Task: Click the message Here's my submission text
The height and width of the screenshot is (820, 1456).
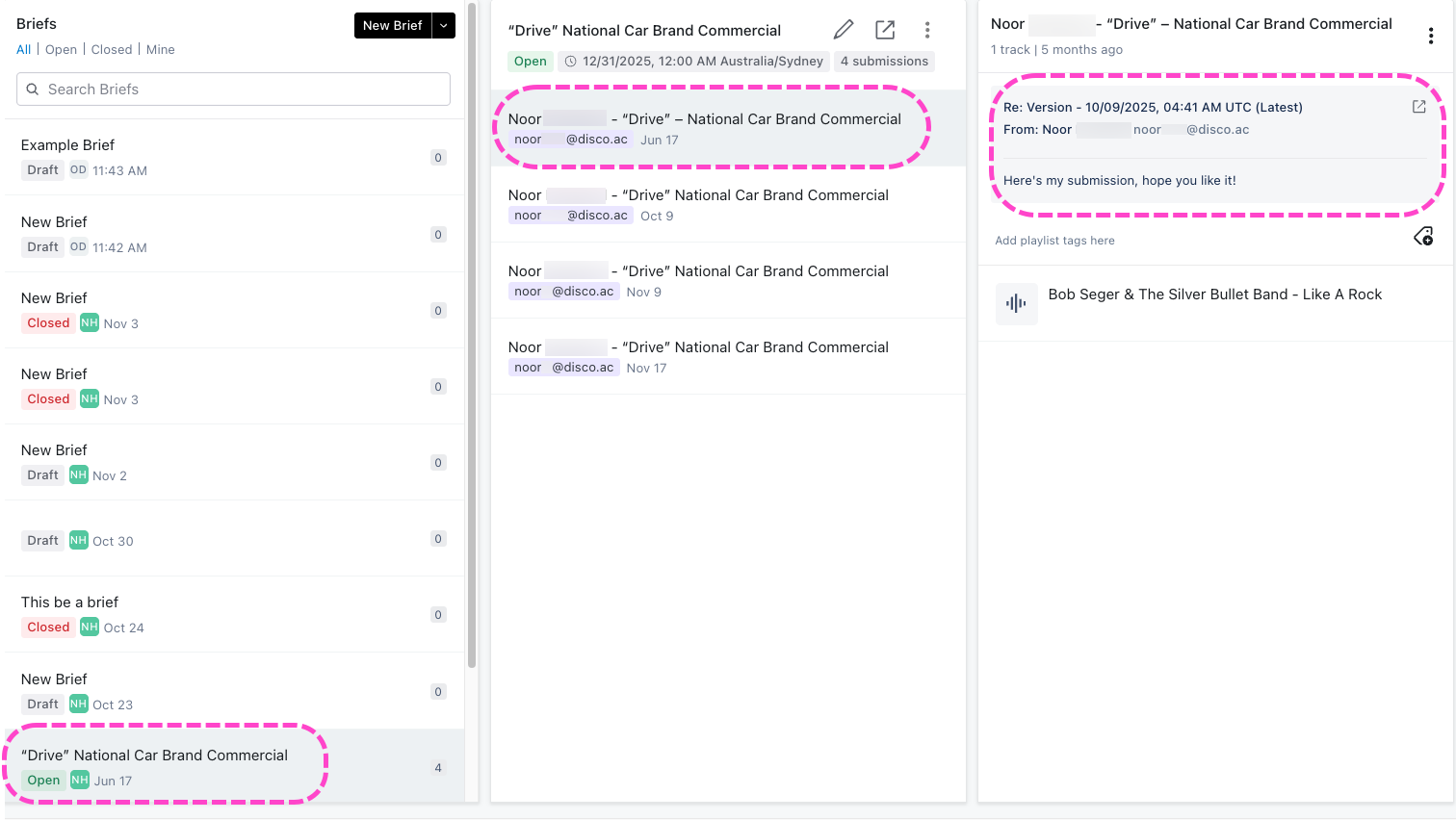Action: (x=1120, y=180)
